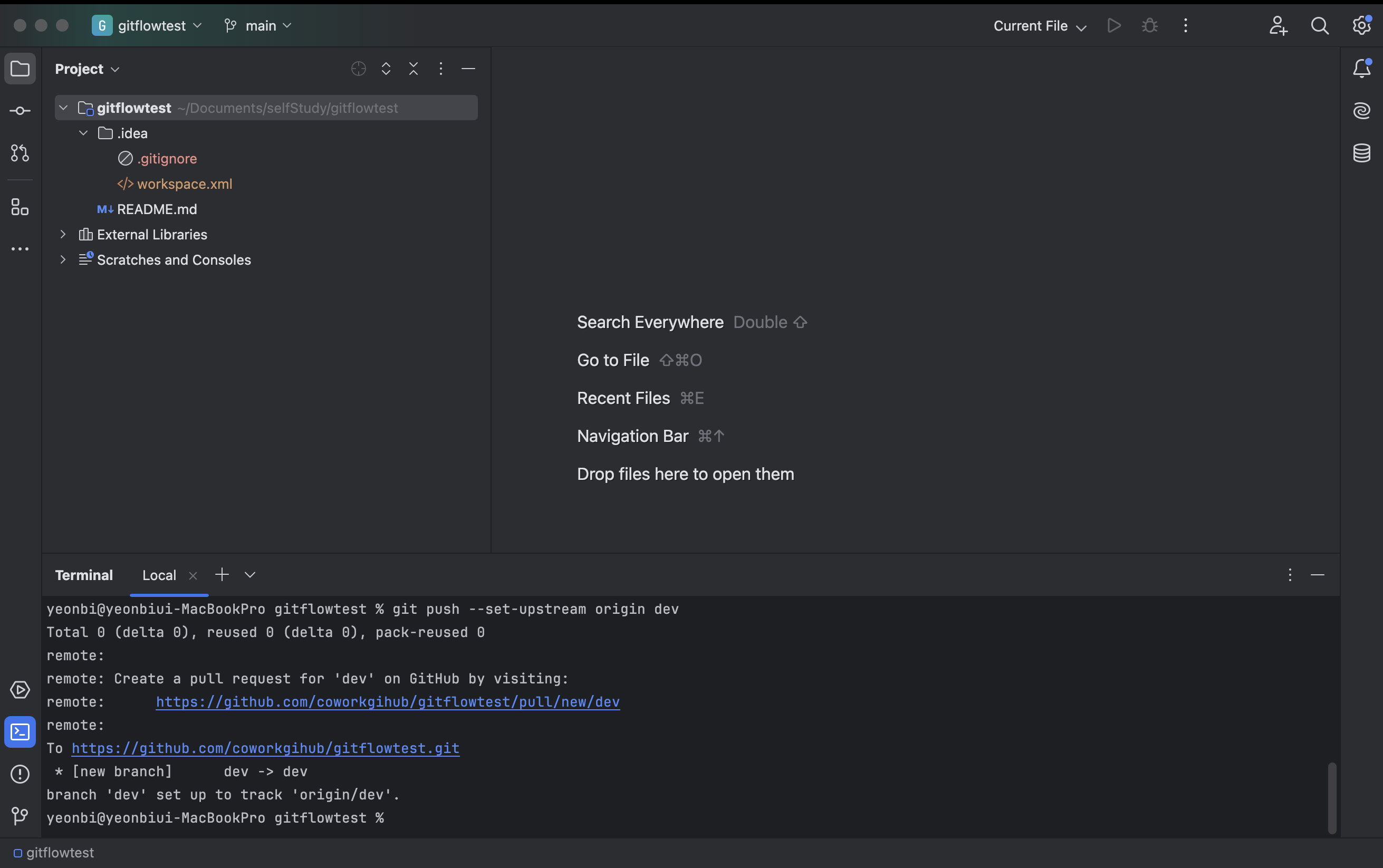Image resolution: width=1383 pixels, height=868 pixels.
Task: Open the Database tool window
Action: point(1361,153)
